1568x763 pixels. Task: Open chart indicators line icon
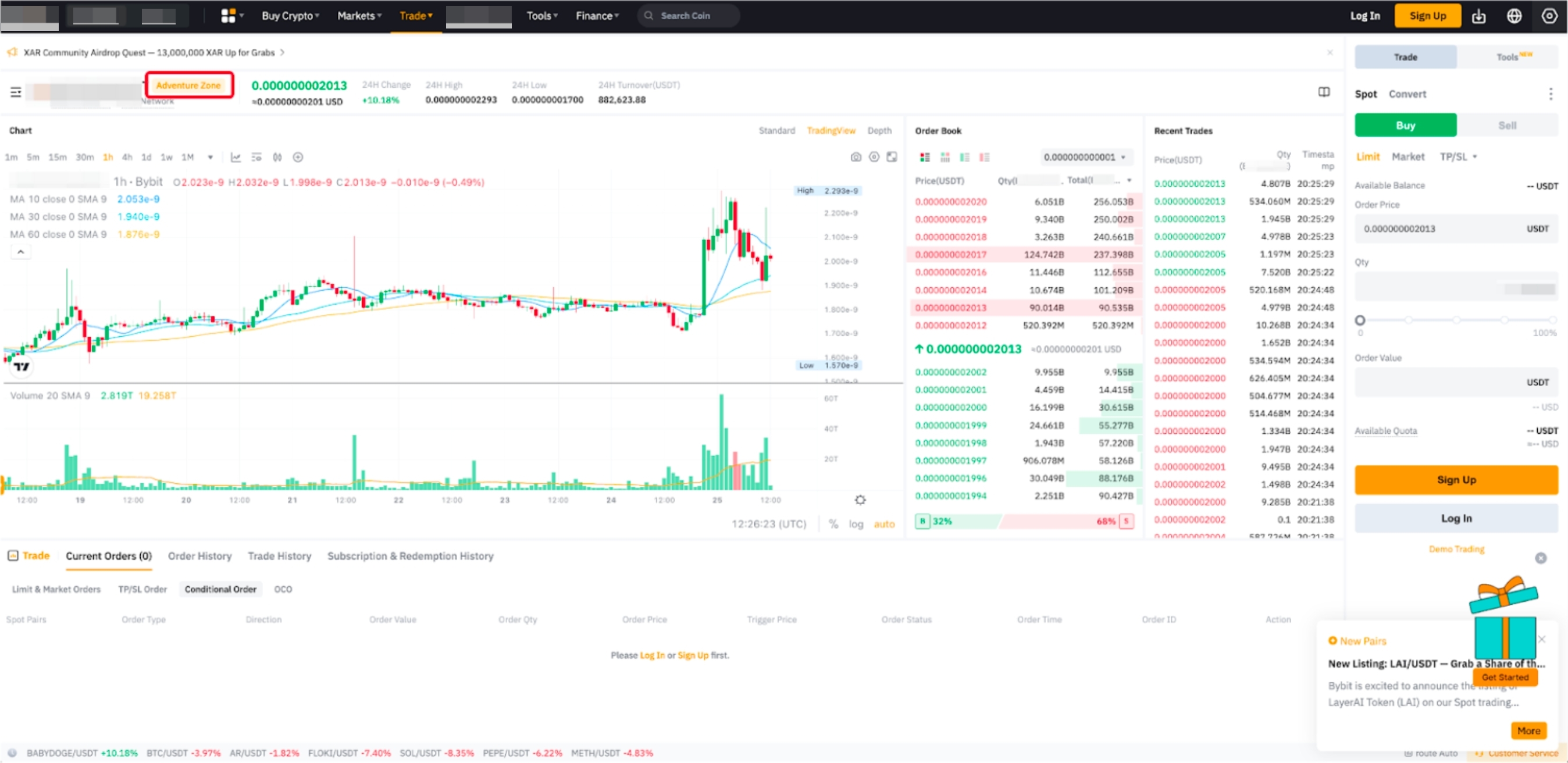click(236, 157)
